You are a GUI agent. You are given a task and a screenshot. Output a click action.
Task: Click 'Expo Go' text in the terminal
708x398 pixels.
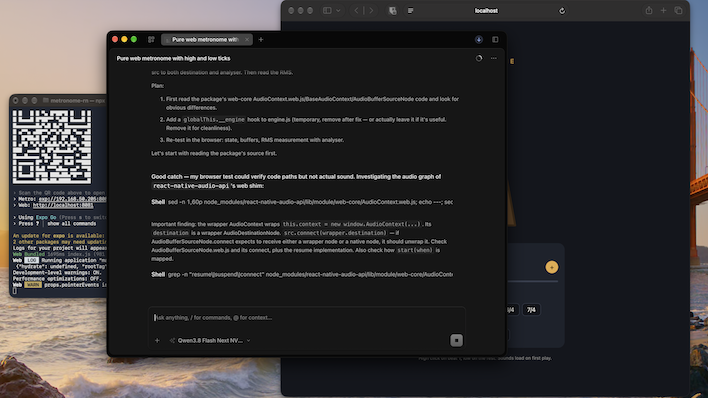[46, 217]
